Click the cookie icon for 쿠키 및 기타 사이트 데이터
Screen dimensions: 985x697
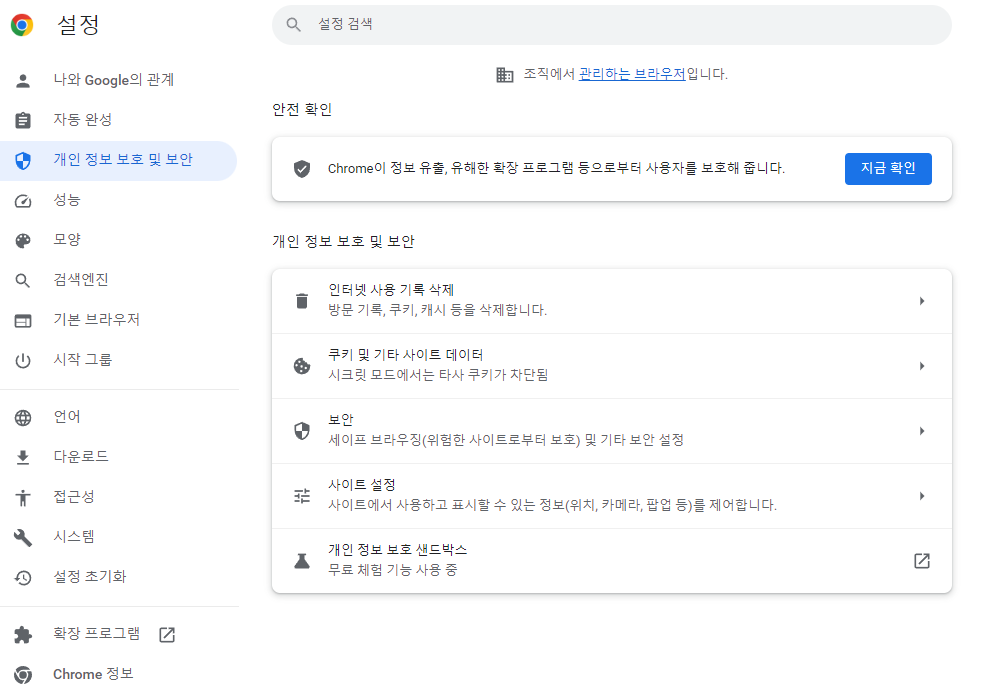302,366
